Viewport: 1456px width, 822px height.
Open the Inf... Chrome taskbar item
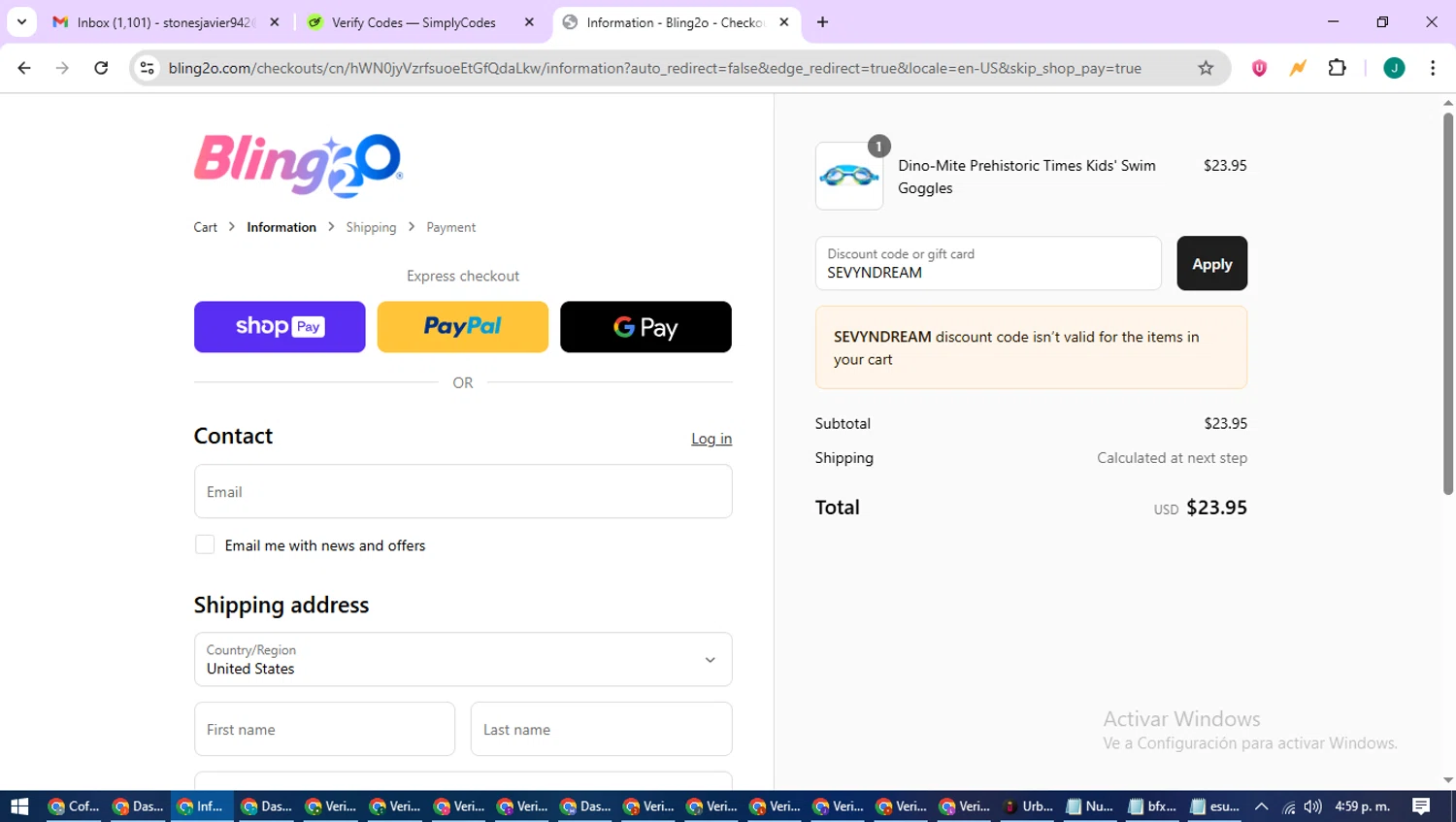(201, 806)
